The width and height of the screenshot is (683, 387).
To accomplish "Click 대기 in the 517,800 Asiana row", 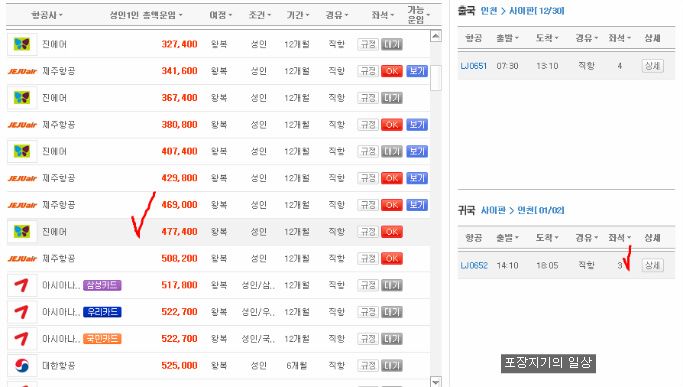I will [x=392, y=285].
